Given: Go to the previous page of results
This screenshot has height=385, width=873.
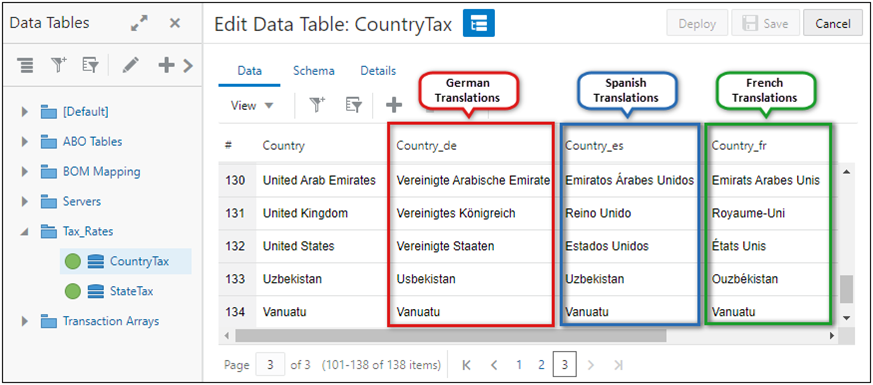Looking at the screenshot, I should 493,365.
